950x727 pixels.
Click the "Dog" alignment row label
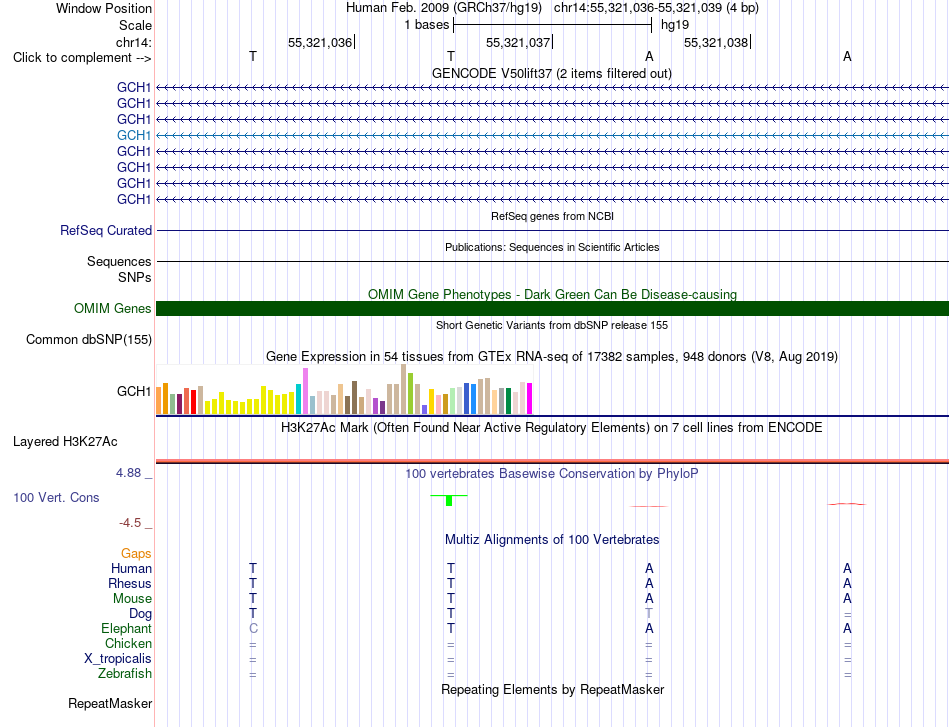140,614
